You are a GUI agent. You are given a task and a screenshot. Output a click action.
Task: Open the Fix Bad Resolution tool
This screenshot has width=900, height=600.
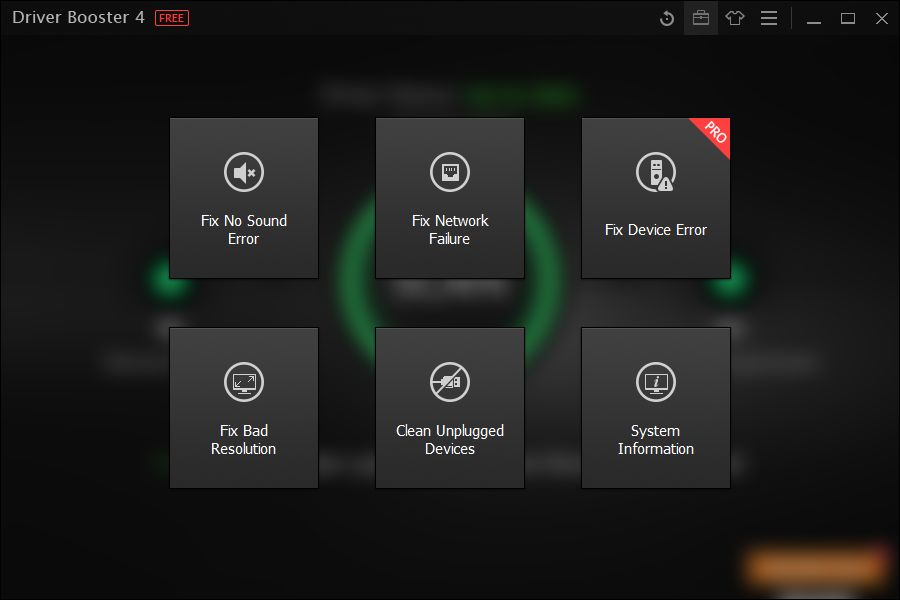(x=244, y=408)
